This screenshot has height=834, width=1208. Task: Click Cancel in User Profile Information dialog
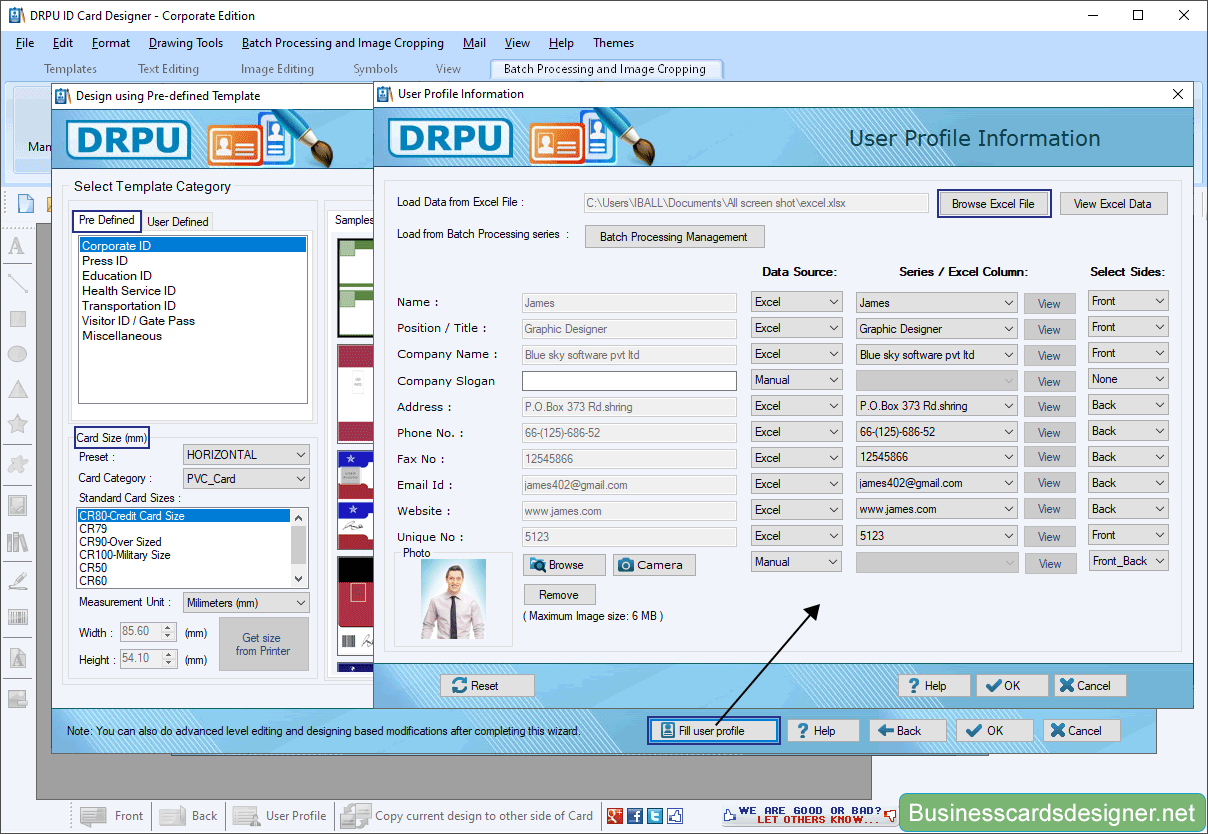coord(1088,686)
